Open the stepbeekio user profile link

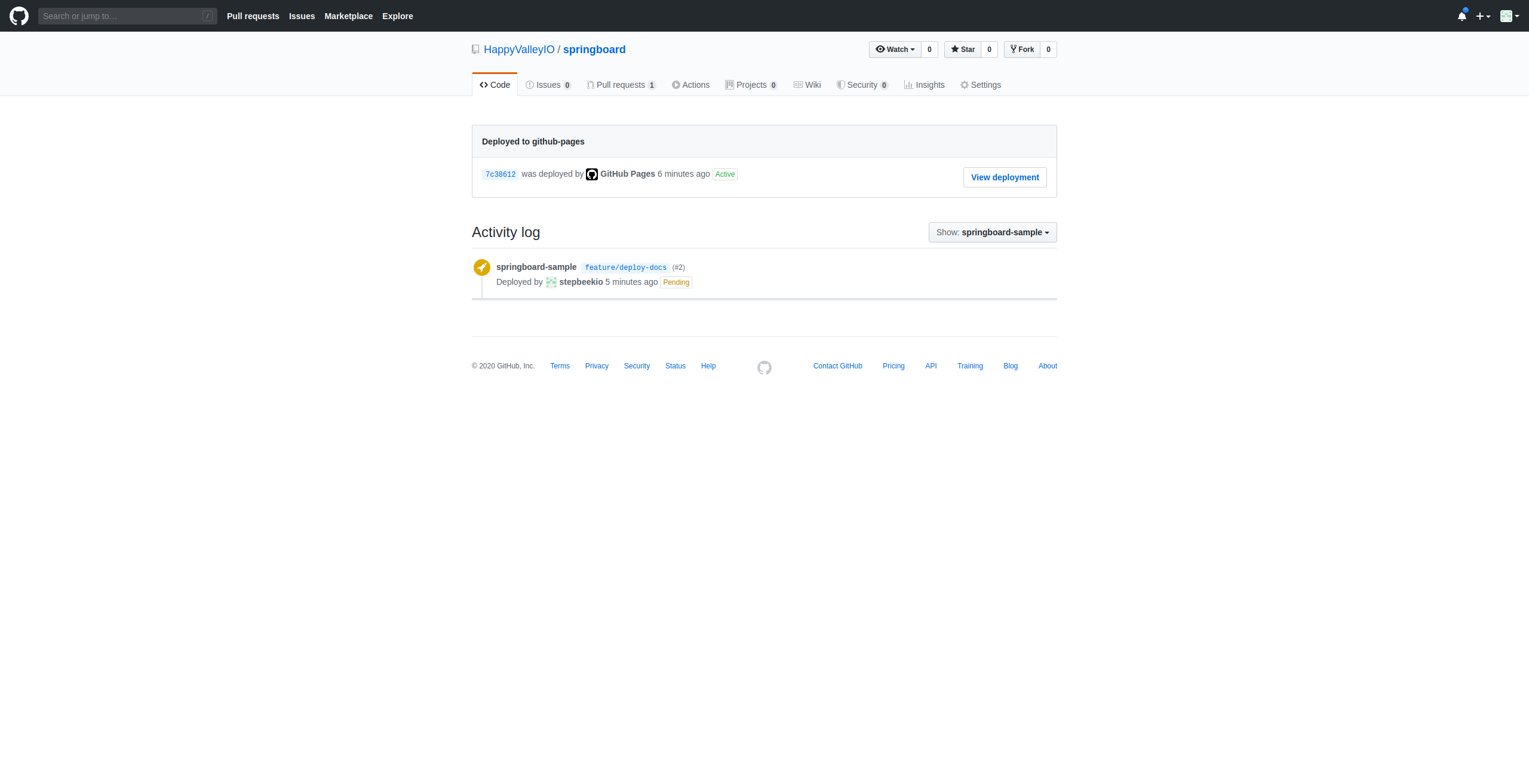pyautogui.click(x=581, y=282)
